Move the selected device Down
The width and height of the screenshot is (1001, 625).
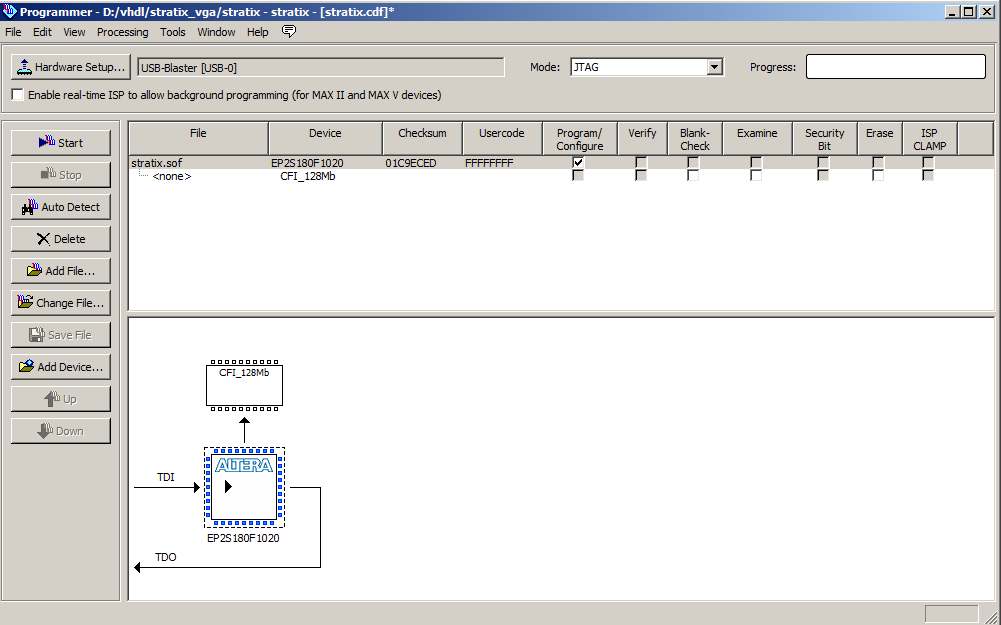61,431
